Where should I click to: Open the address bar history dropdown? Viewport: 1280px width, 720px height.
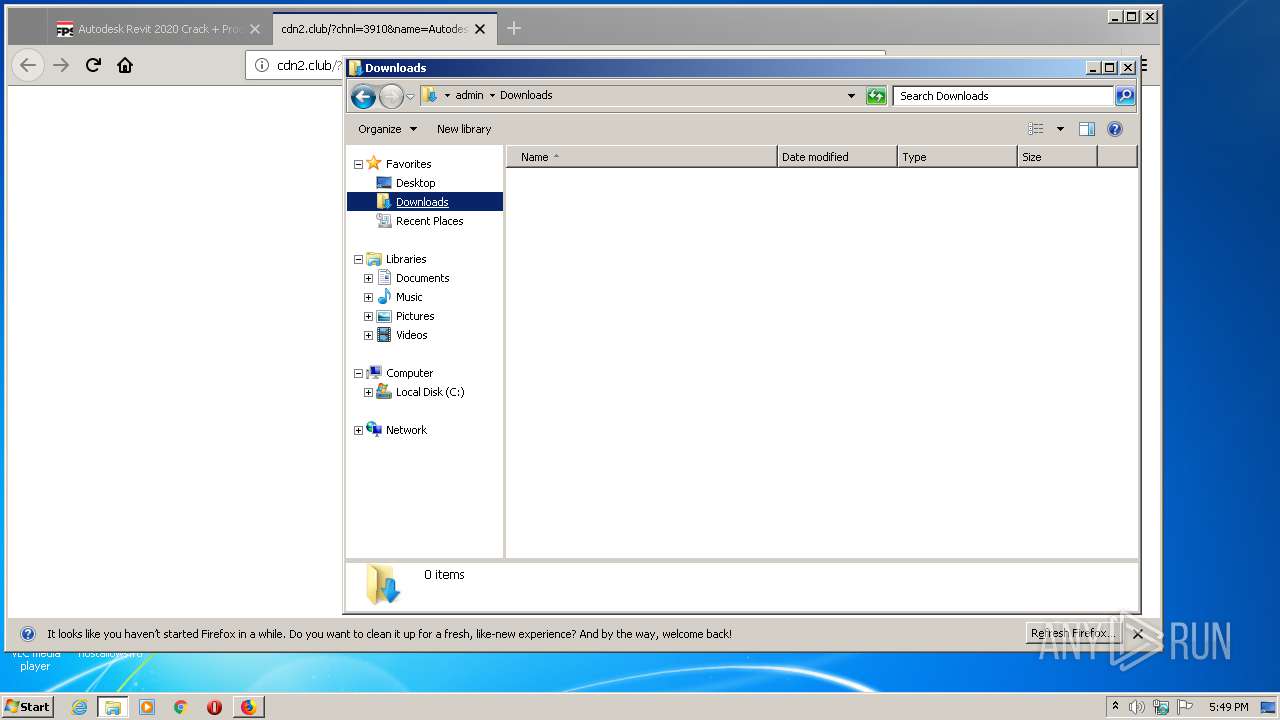coord(851,96)
